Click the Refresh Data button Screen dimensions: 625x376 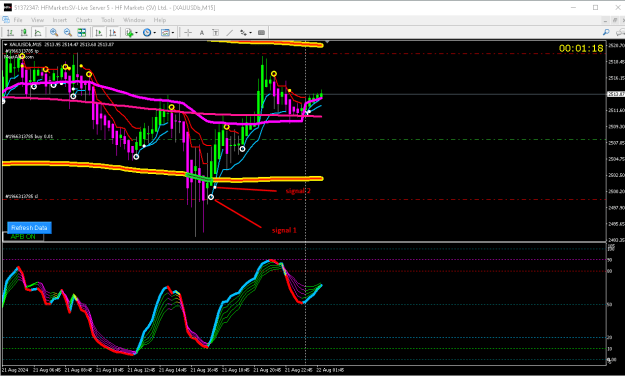pyautogui.click(x=29, y=228)
